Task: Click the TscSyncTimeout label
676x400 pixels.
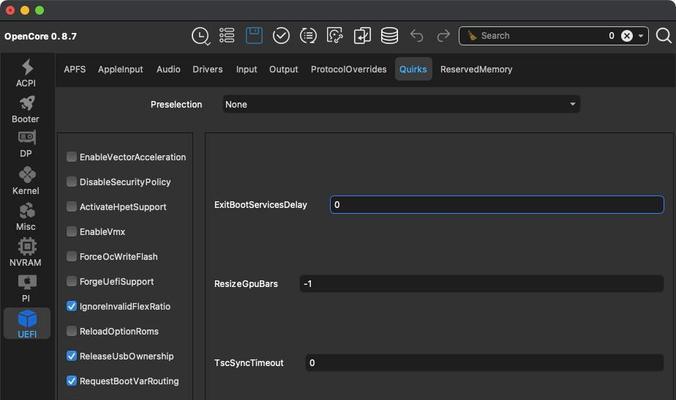Action: tap(249, 363)
